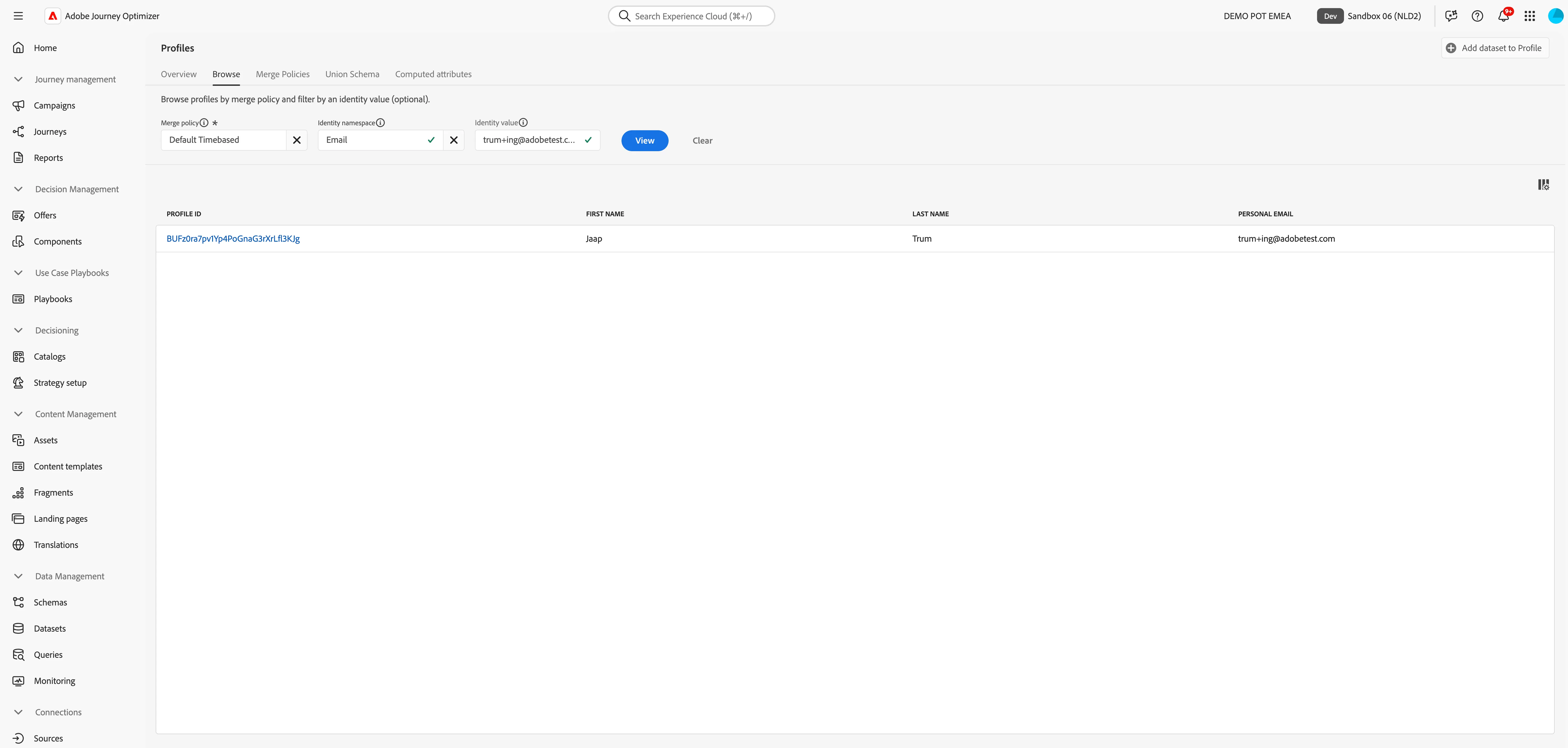Open Offers in the sidebar
Viewport: 1568px width, 748px height.
coord(44,215)
